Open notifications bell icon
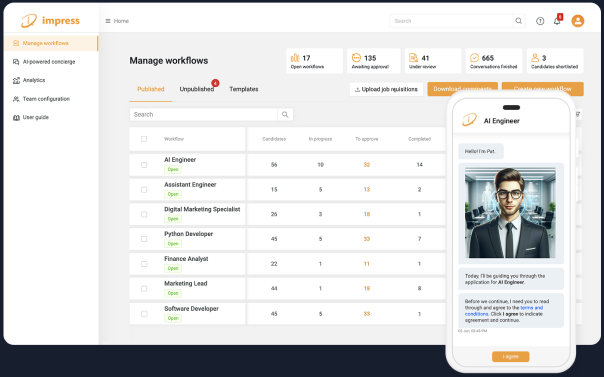Viewport: 604px width, 377px height. click(x=557, y=21)
